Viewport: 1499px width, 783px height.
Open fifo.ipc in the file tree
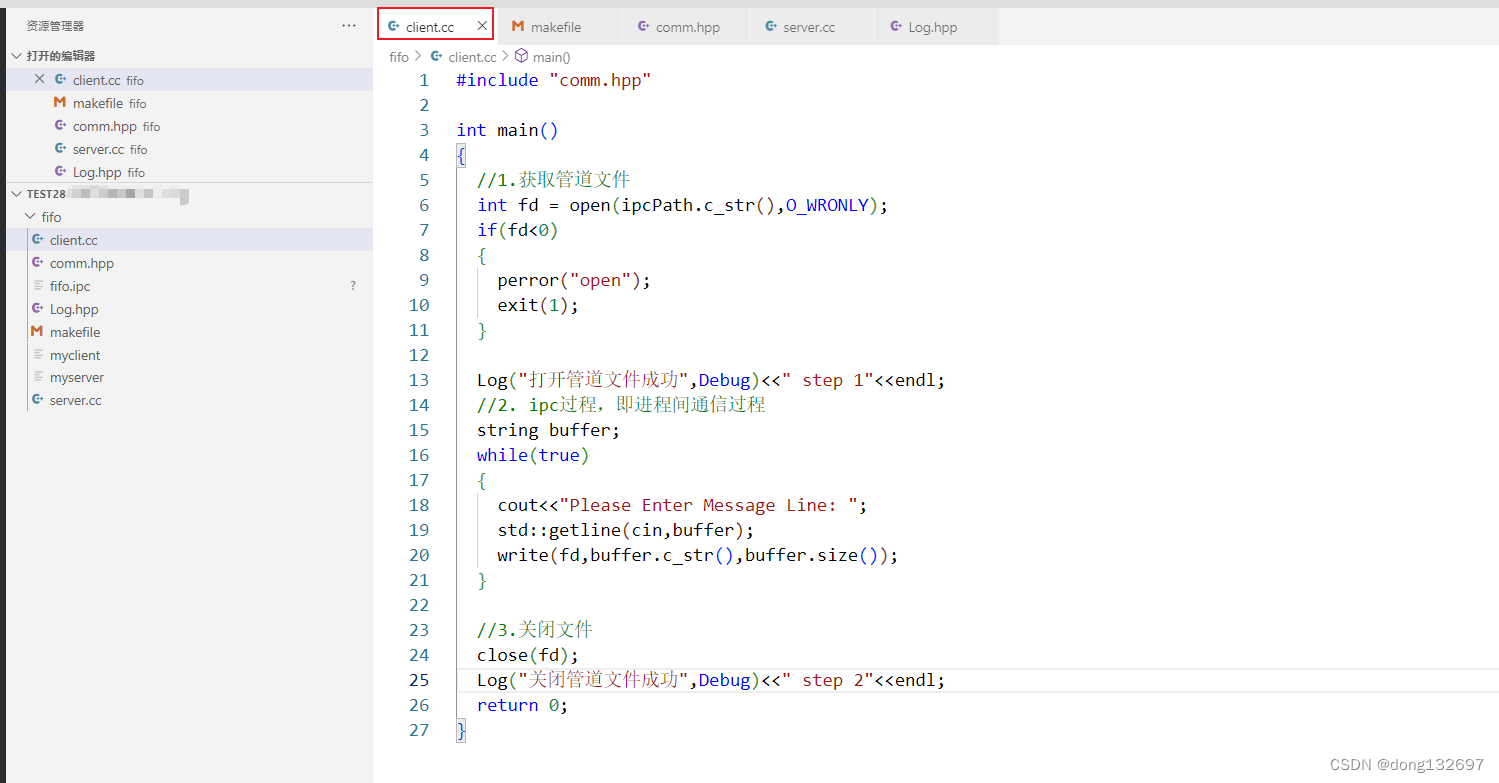190,286
